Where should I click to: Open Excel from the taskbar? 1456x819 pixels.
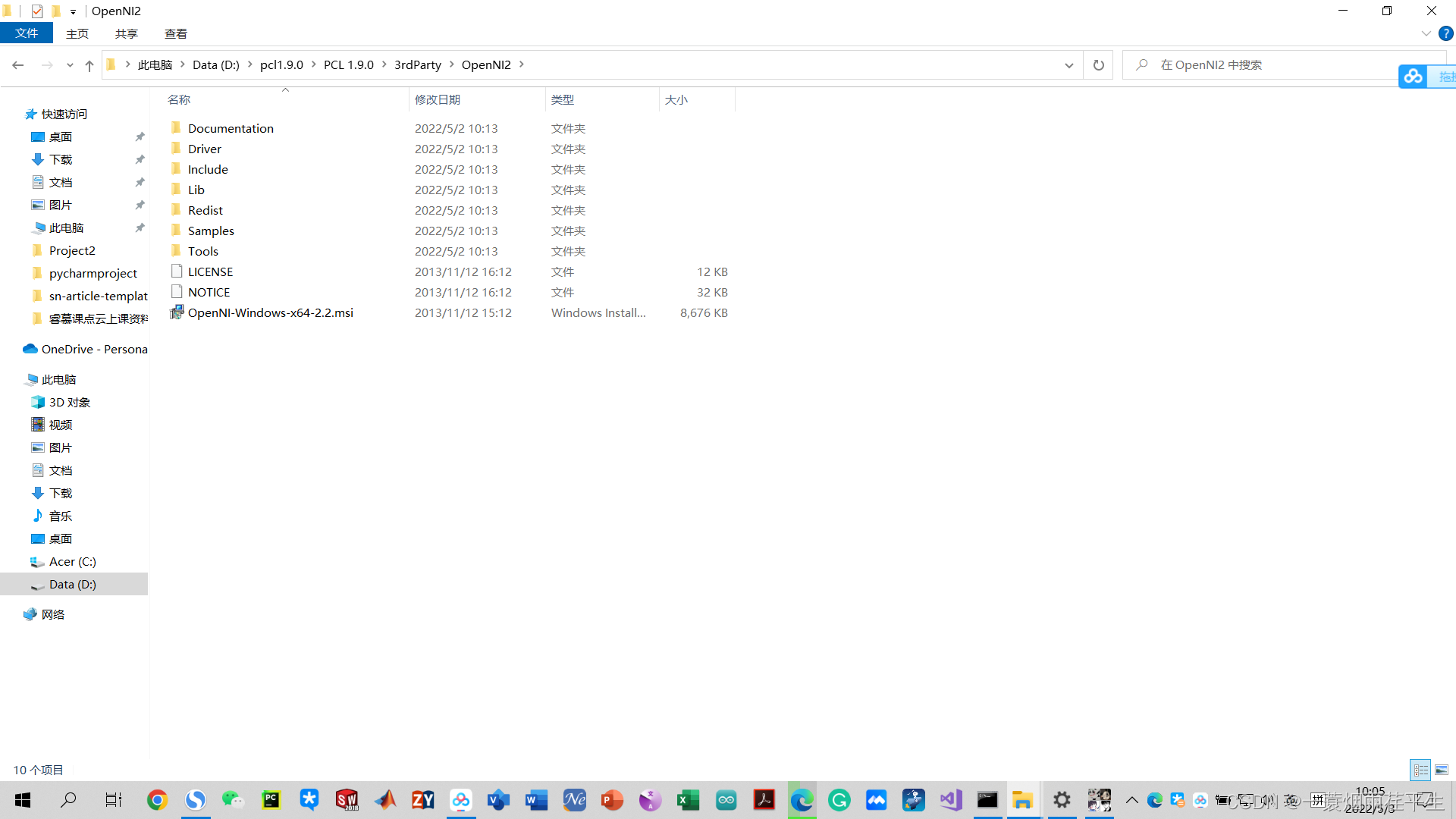coord(688,800)
